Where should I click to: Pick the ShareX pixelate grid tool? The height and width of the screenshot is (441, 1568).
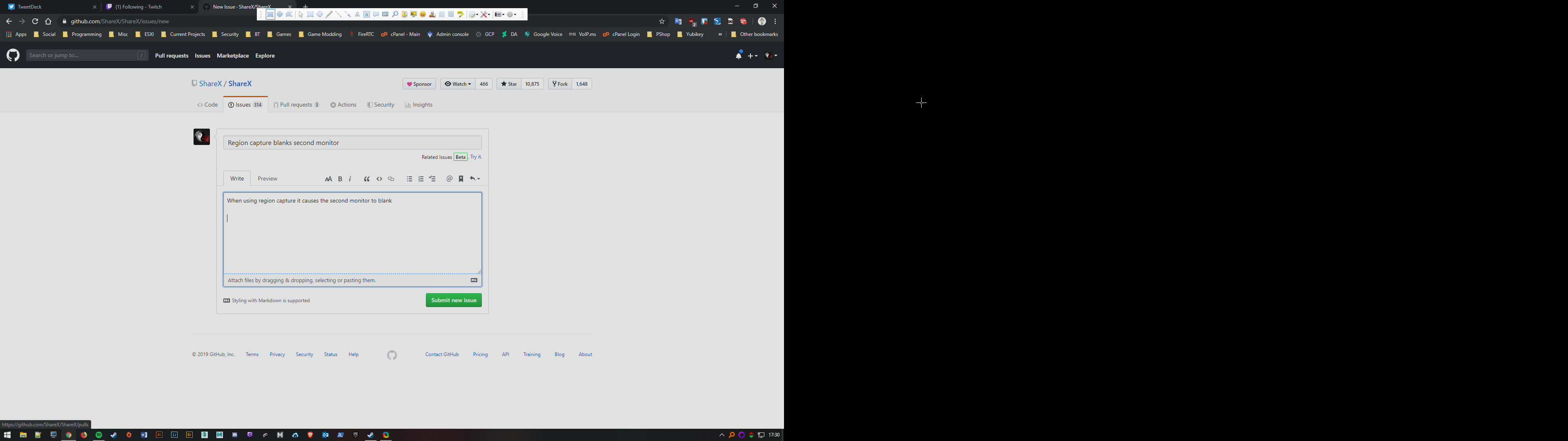[451, 15]
